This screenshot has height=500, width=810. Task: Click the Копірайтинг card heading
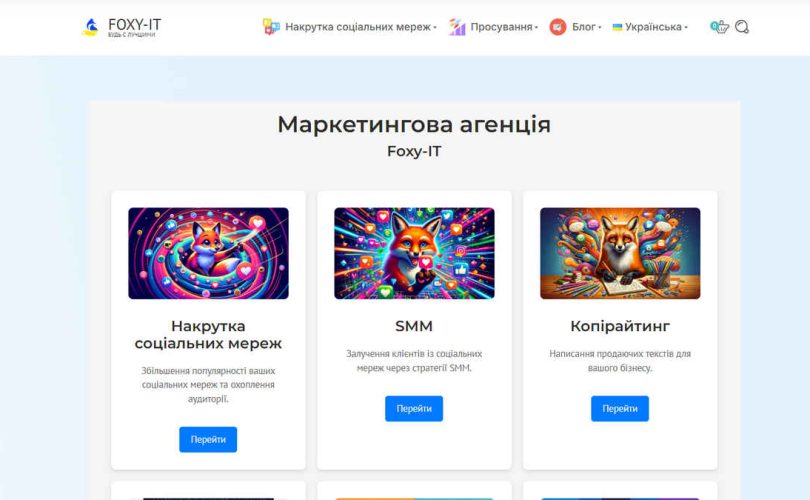(620, 326)
